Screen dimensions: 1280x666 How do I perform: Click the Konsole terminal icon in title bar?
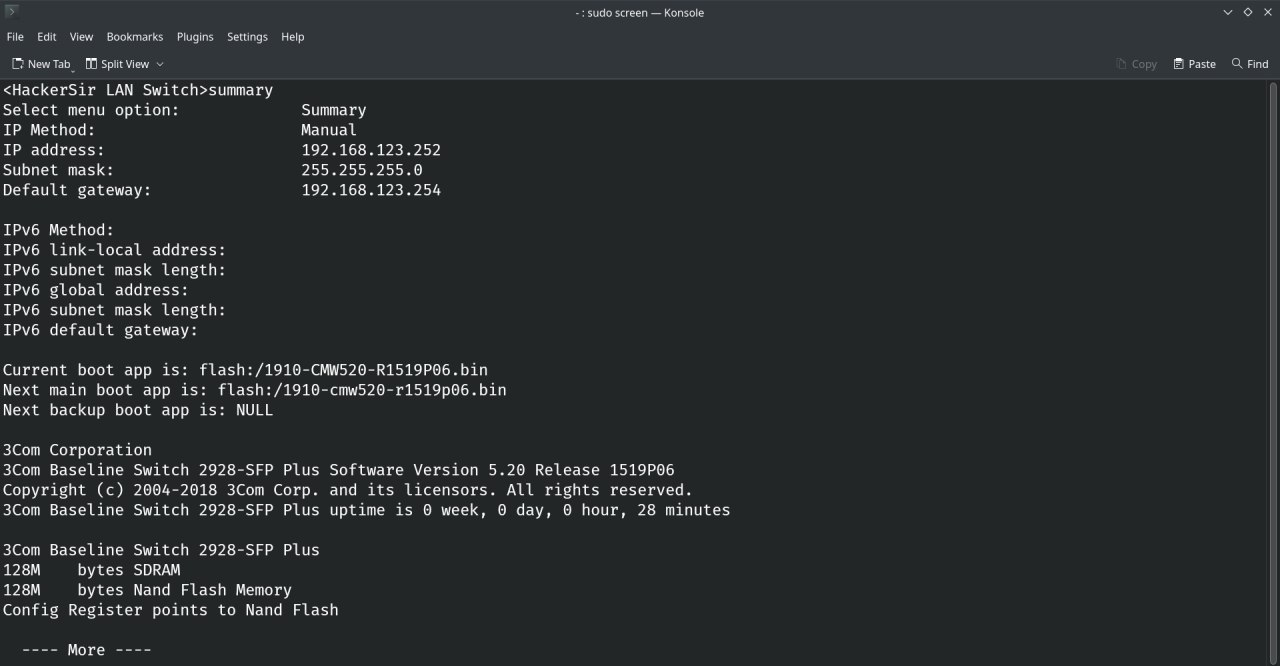point(12,12)
